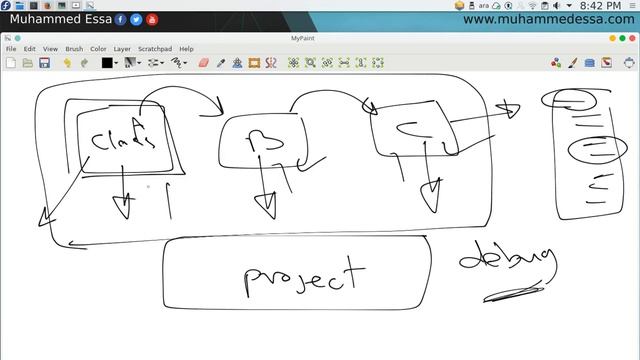Open the File menu
Image resolution: width=640 pixels, height=360 pixels.
(11, 49)
